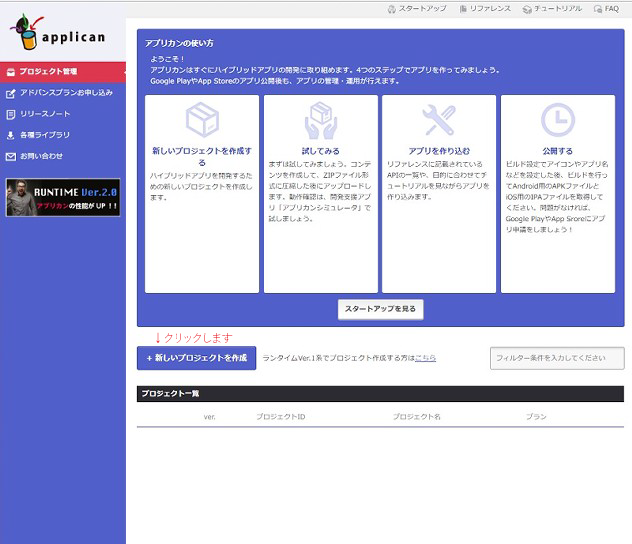Open プロジェクト管理 in sidebar
This screenshot has height=544, width=632.
pos(63,72)
